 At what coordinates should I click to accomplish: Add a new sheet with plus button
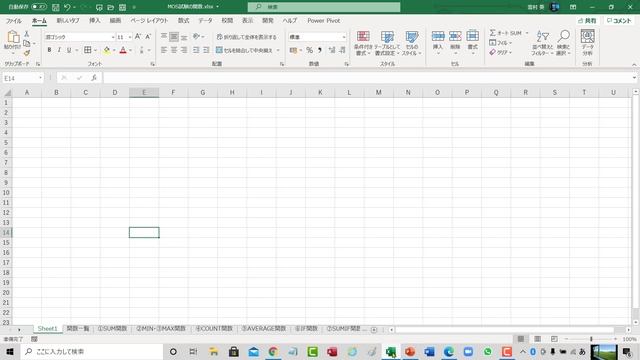[x=374, y=330]
